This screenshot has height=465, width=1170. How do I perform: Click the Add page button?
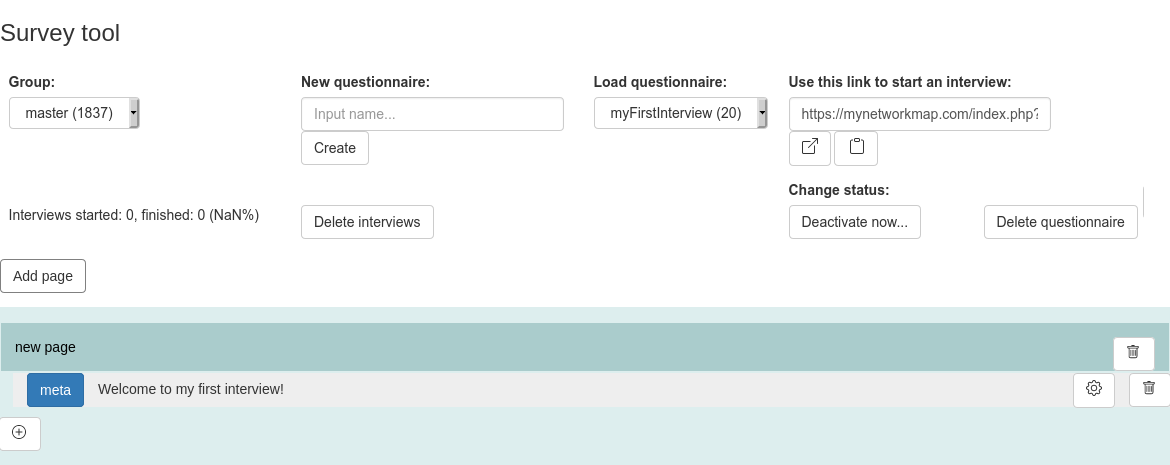pyautogui.click(x=43, y=276)
